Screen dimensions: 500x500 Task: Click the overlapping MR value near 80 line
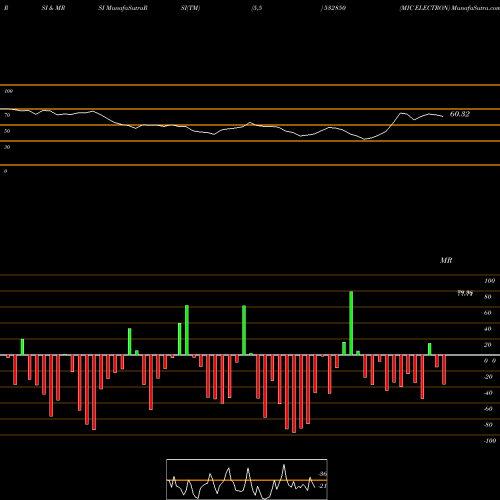465,293
